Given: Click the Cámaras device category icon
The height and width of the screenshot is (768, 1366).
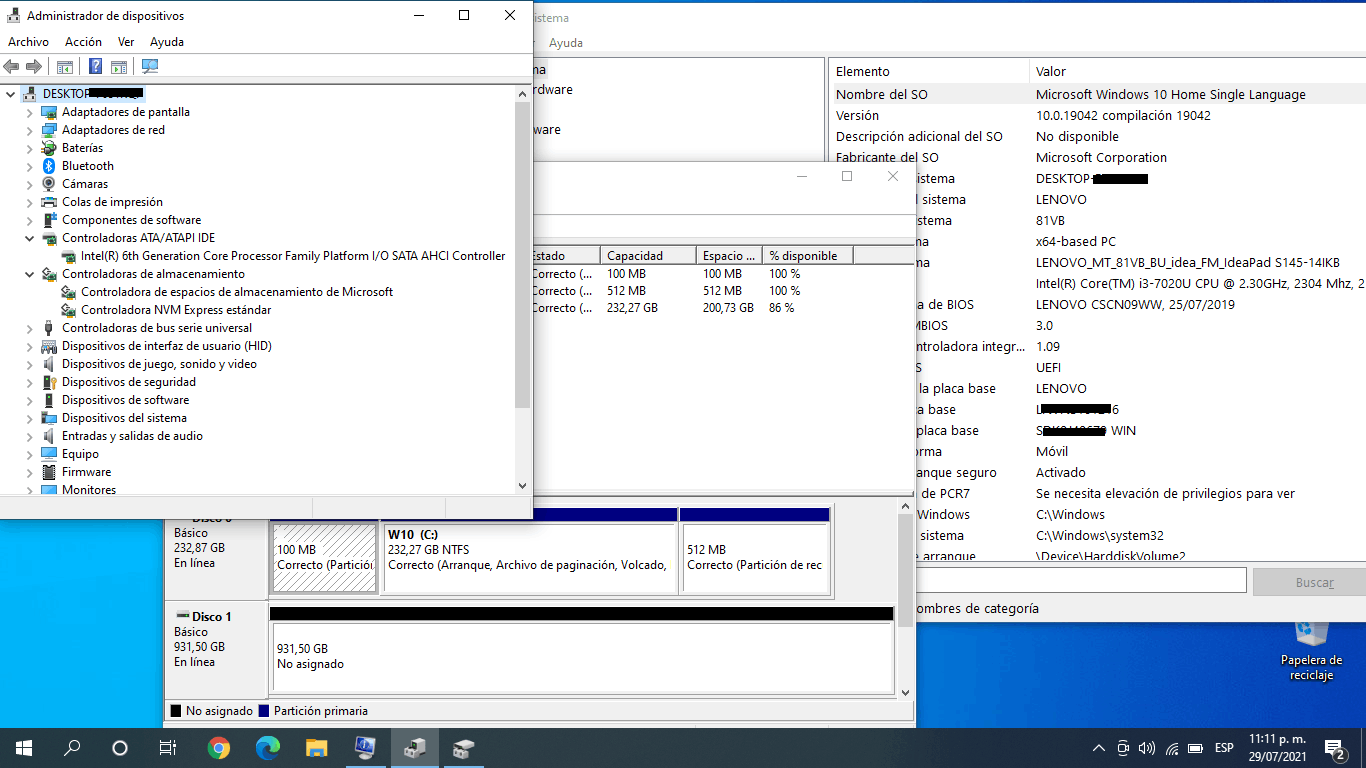Looking at the screenshot, I should point(49,184).
